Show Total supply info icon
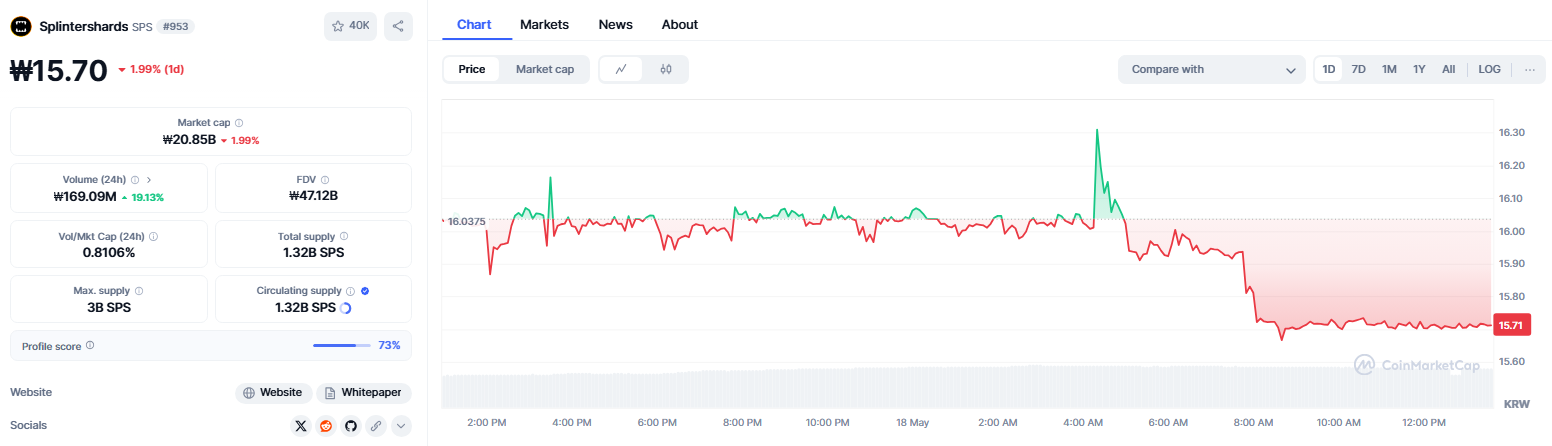Screen dimensions: 1552x446 coord(343,237)
